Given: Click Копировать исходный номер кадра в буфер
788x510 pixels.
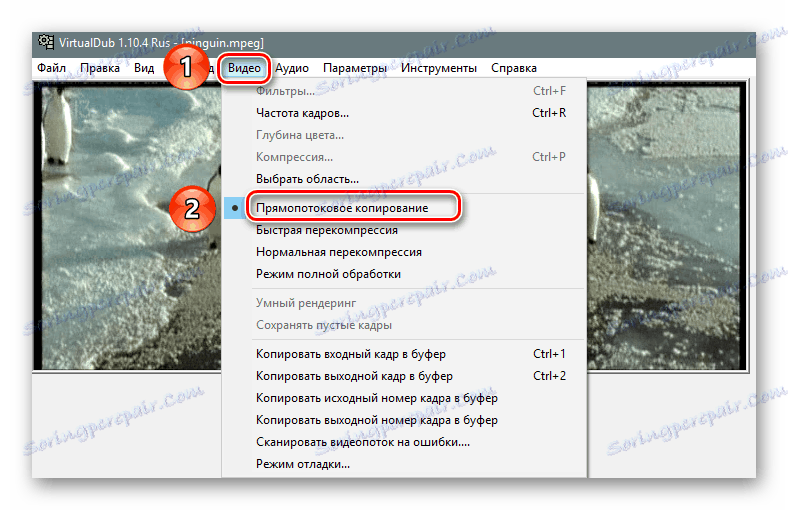Looking at the screenshot, I should click(404, 398).
